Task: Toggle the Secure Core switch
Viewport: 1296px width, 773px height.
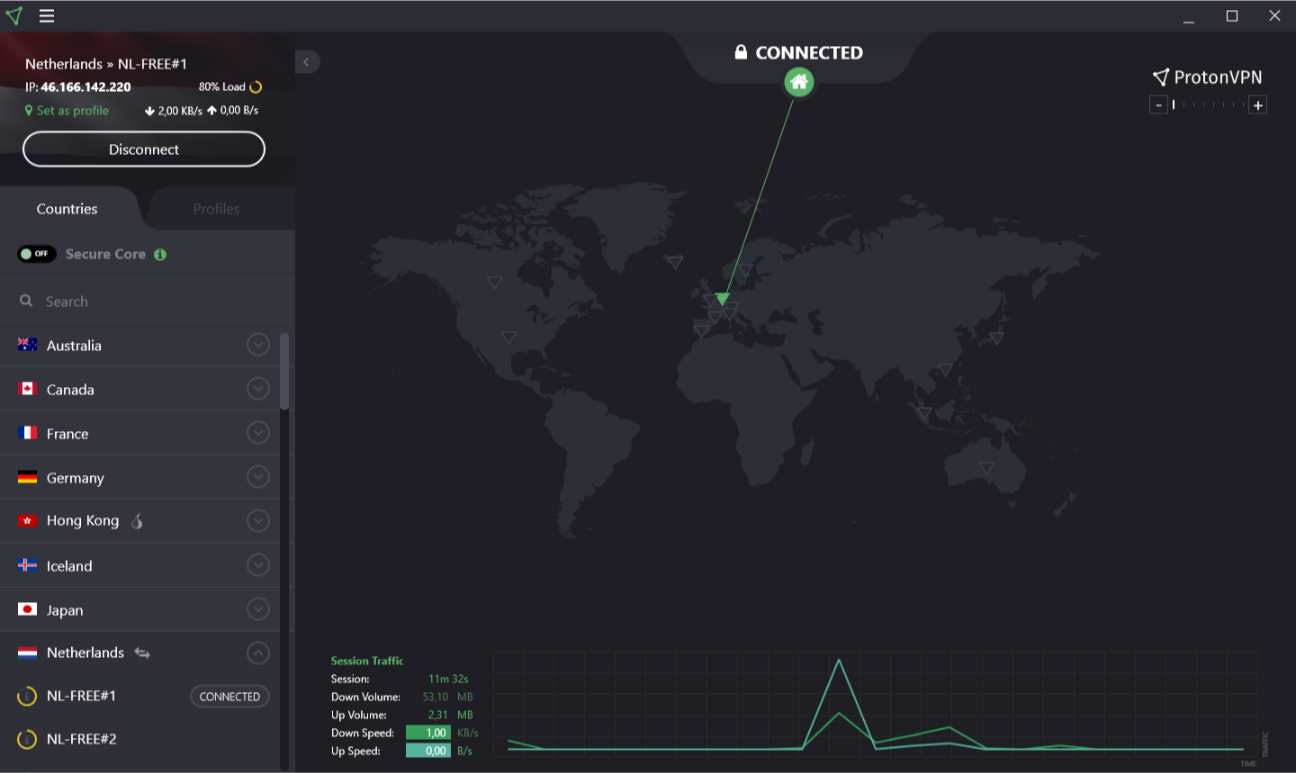Action: (x=37, y=254)
